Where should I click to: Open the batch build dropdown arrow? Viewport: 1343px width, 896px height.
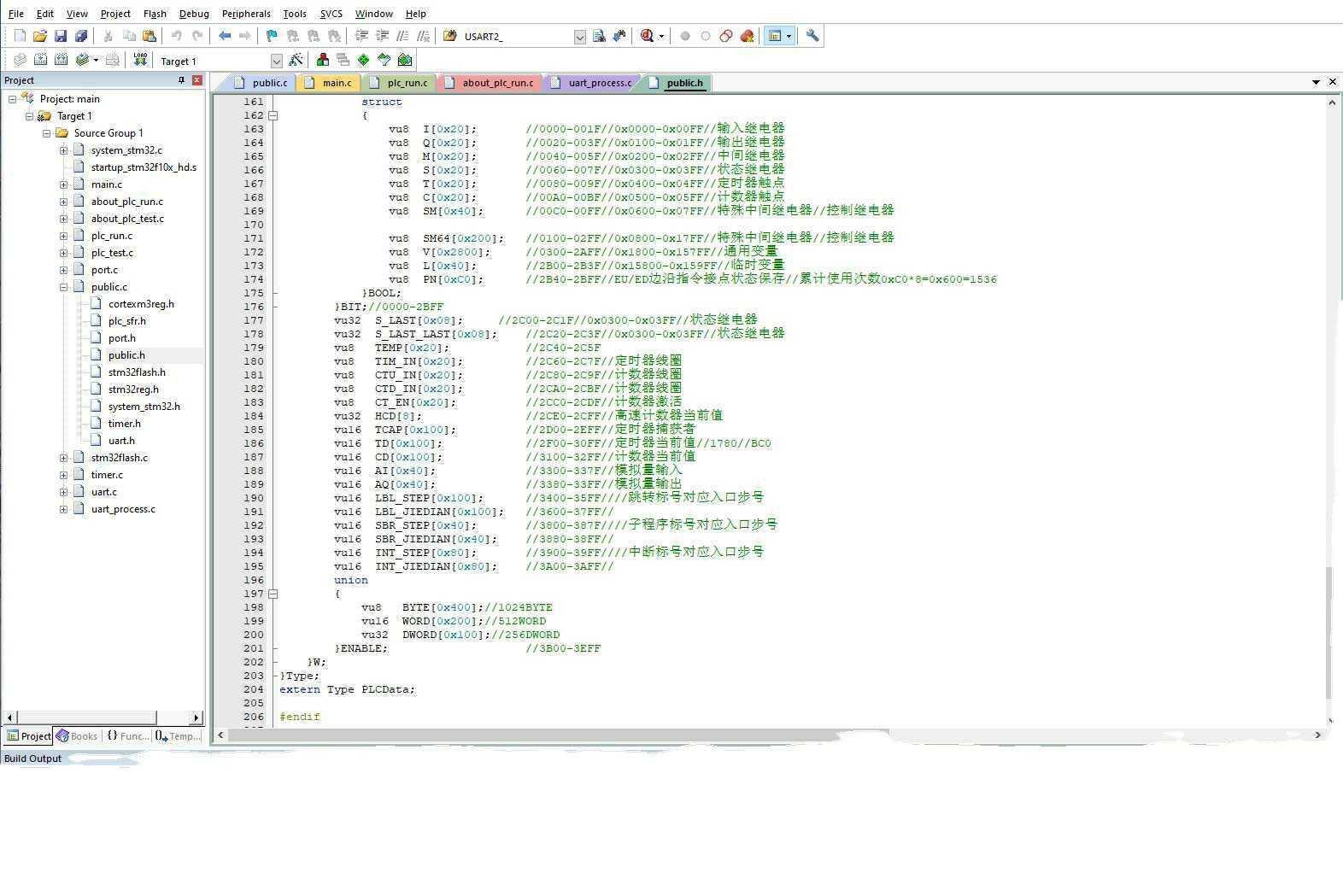pos(96,60)
